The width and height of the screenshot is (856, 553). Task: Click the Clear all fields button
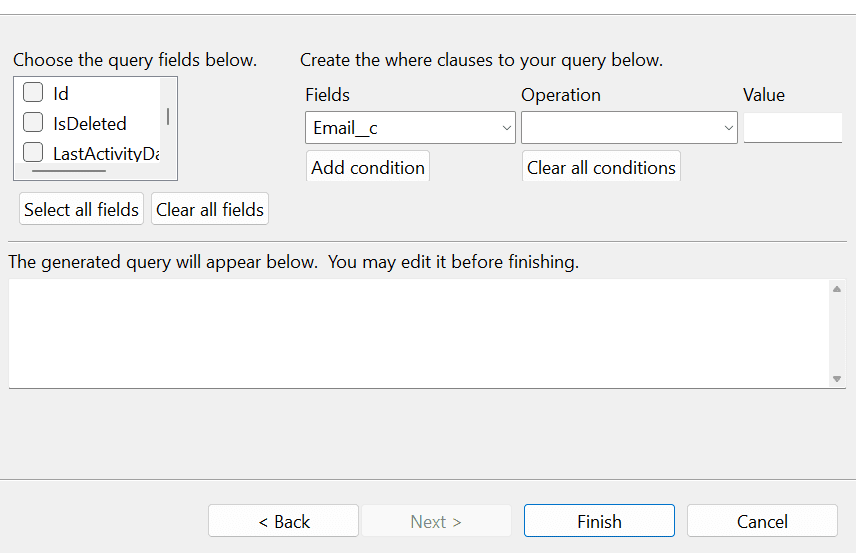pos(210,209)
